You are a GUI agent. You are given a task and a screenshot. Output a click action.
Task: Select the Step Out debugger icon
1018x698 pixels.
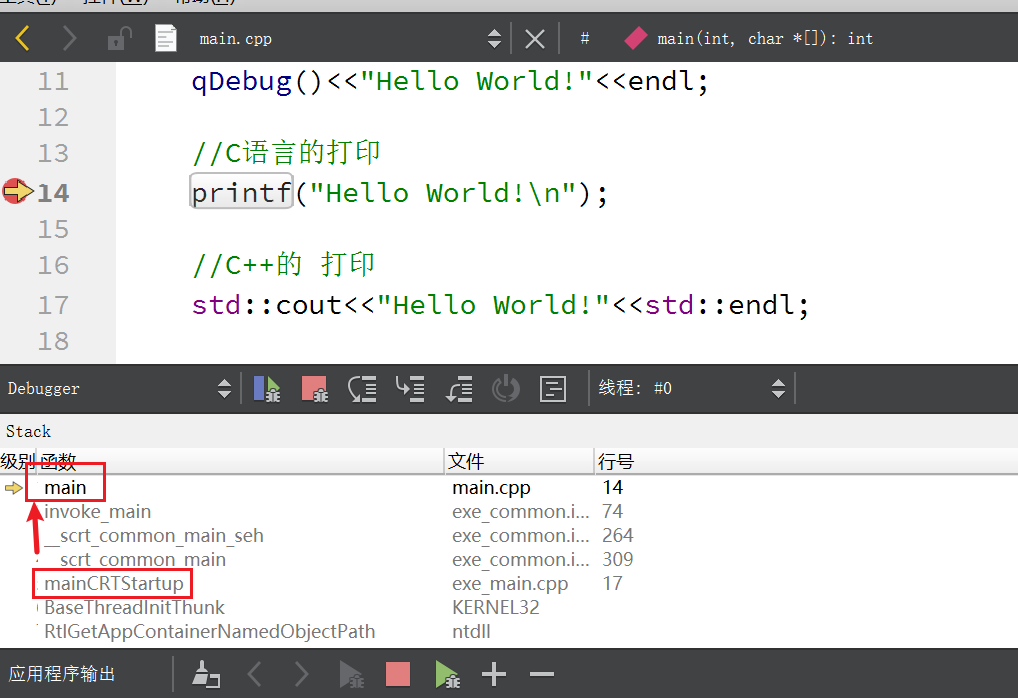(x=458, y=388)
